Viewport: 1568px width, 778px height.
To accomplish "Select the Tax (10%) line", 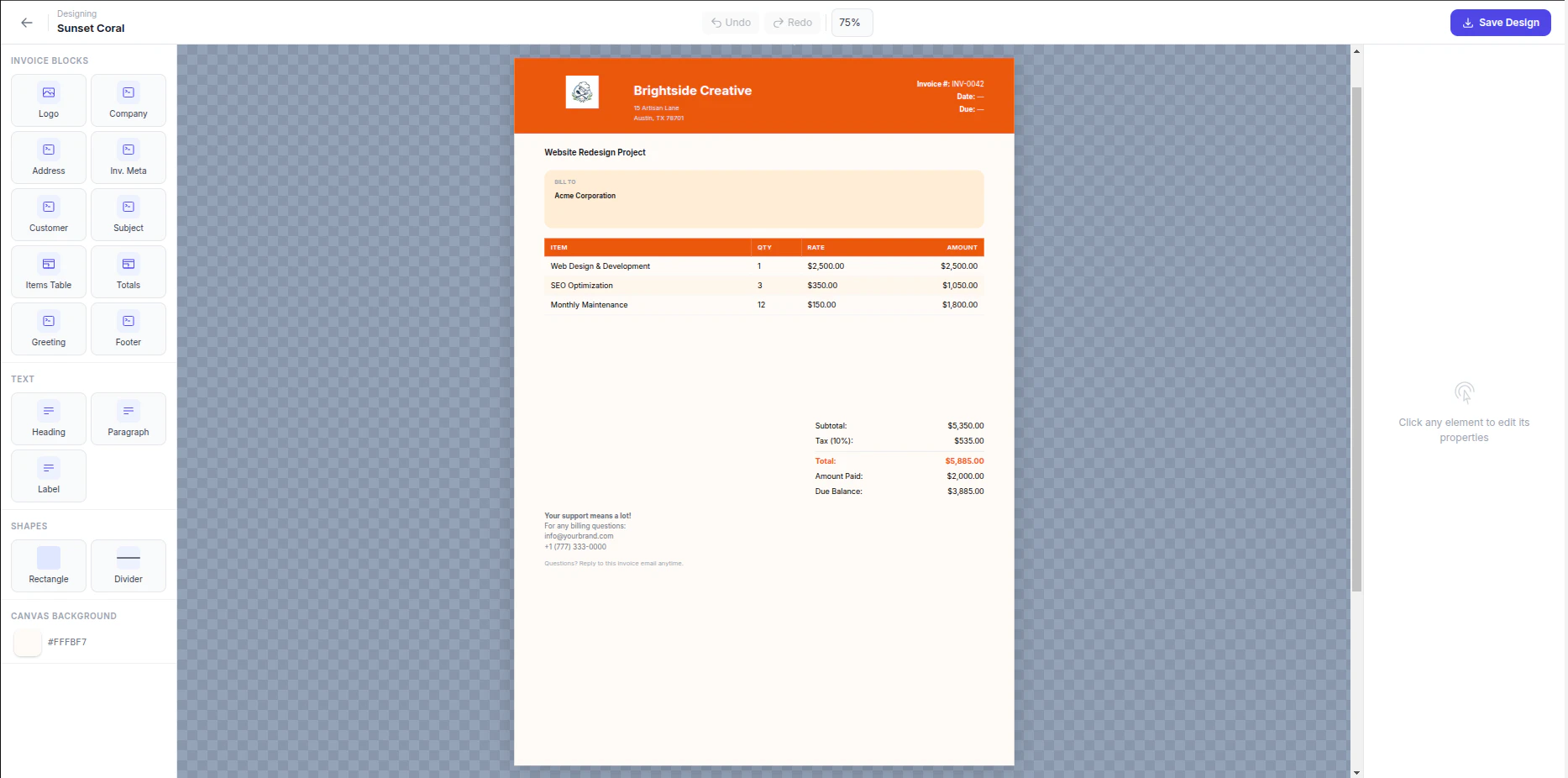I will click(x=899, y=441).
